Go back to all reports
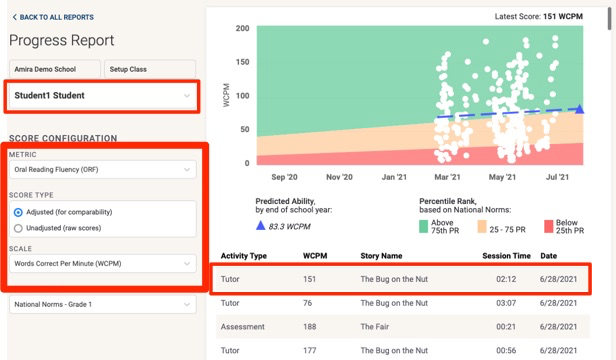 coord(53,17)
